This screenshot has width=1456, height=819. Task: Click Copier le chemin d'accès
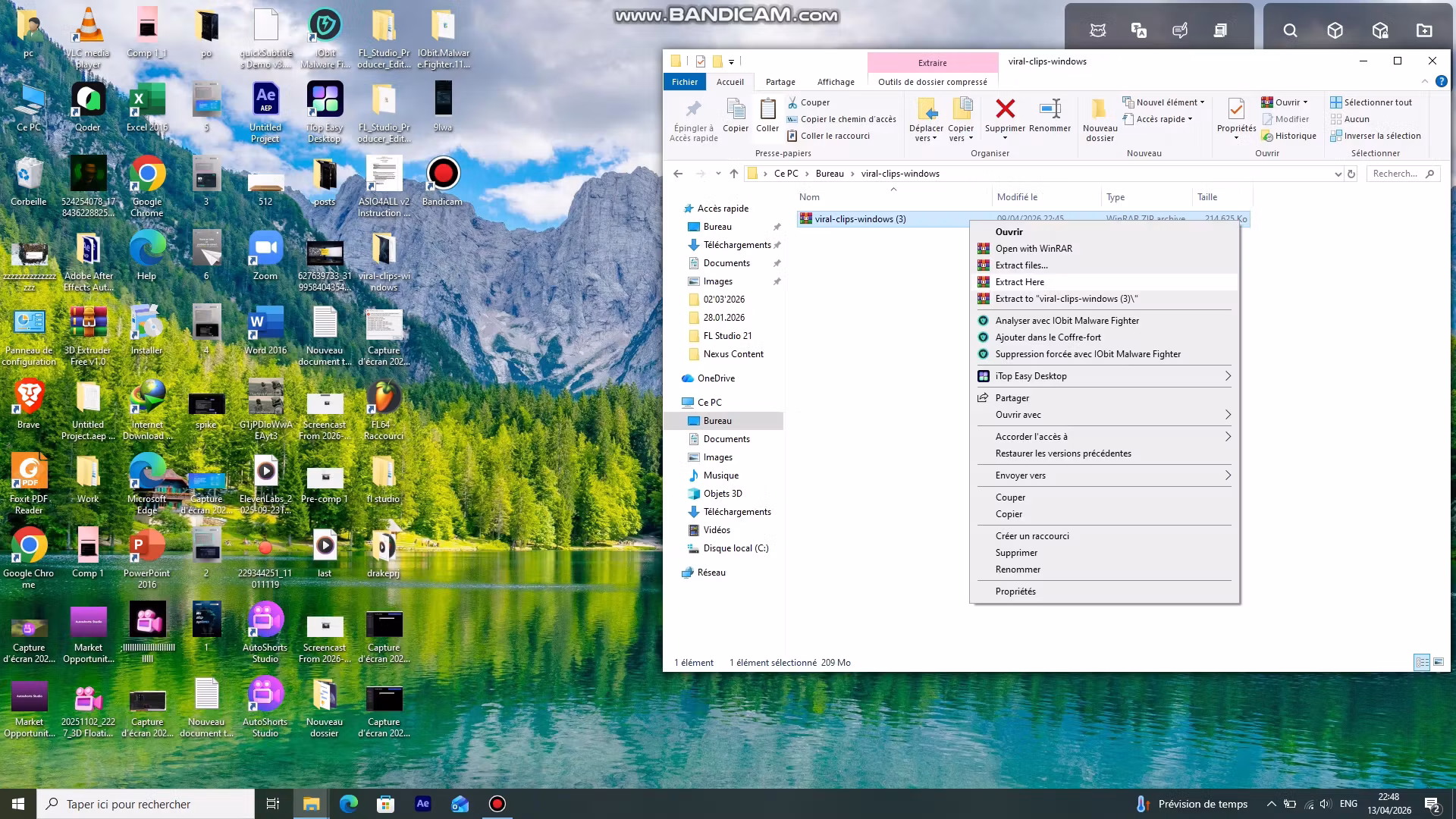(x=842, y=119)
